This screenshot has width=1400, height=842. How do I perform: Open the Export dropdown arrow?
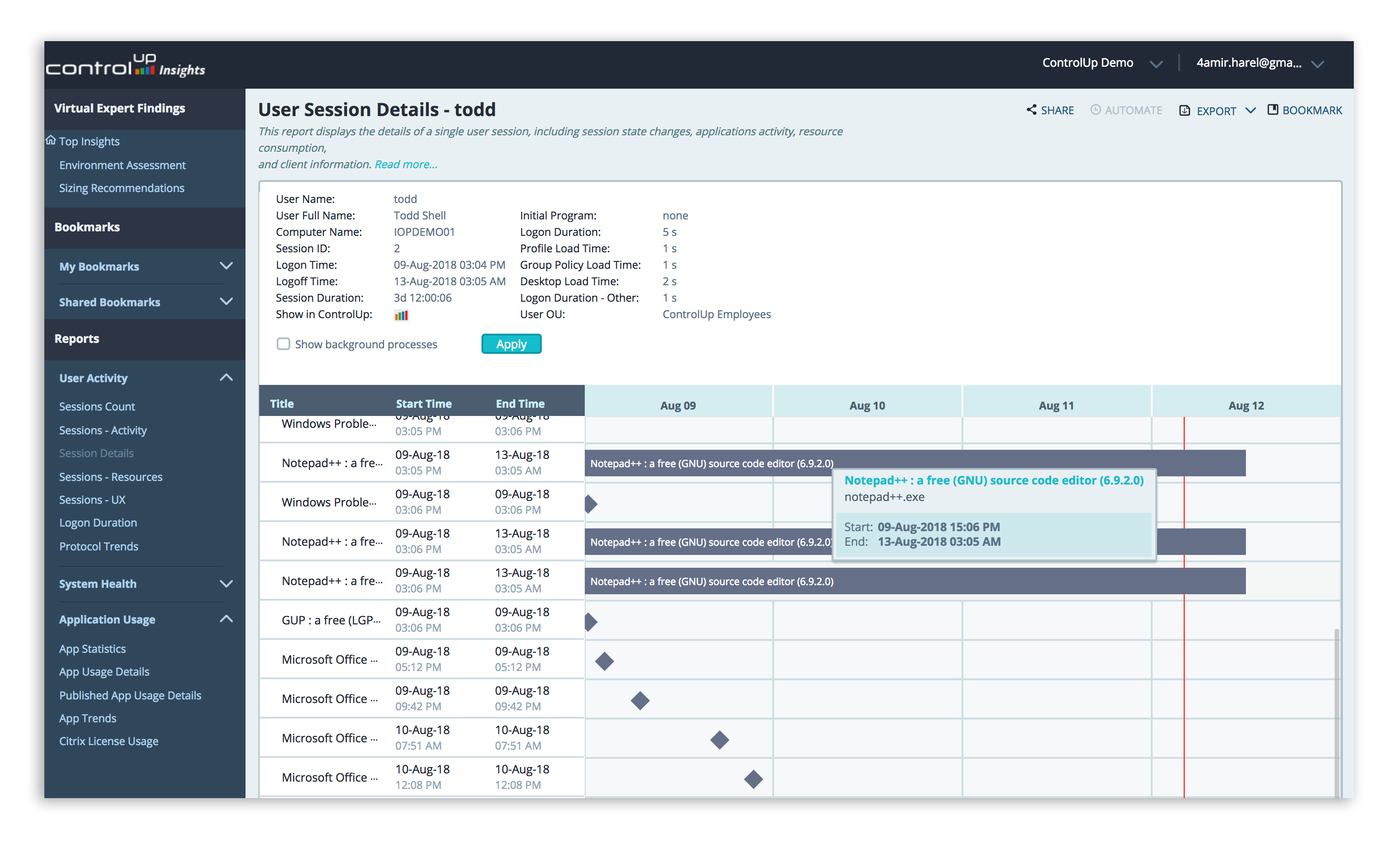pyautogui.click(x=1250, y=110)
